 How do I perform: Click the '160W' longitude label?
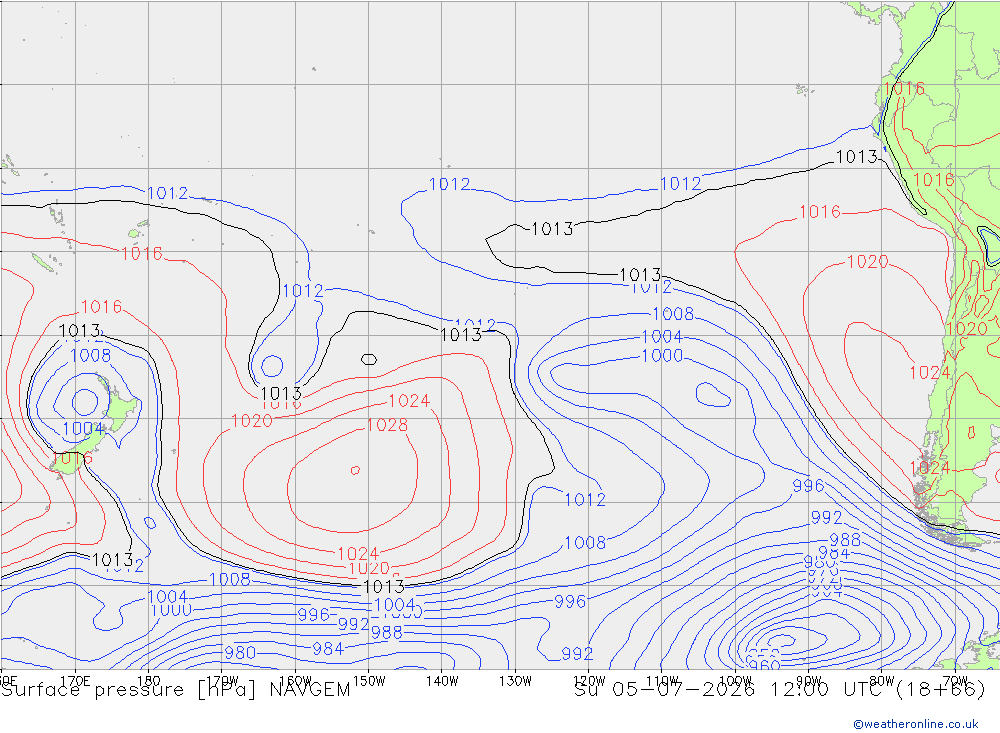(x=296, y=681)
